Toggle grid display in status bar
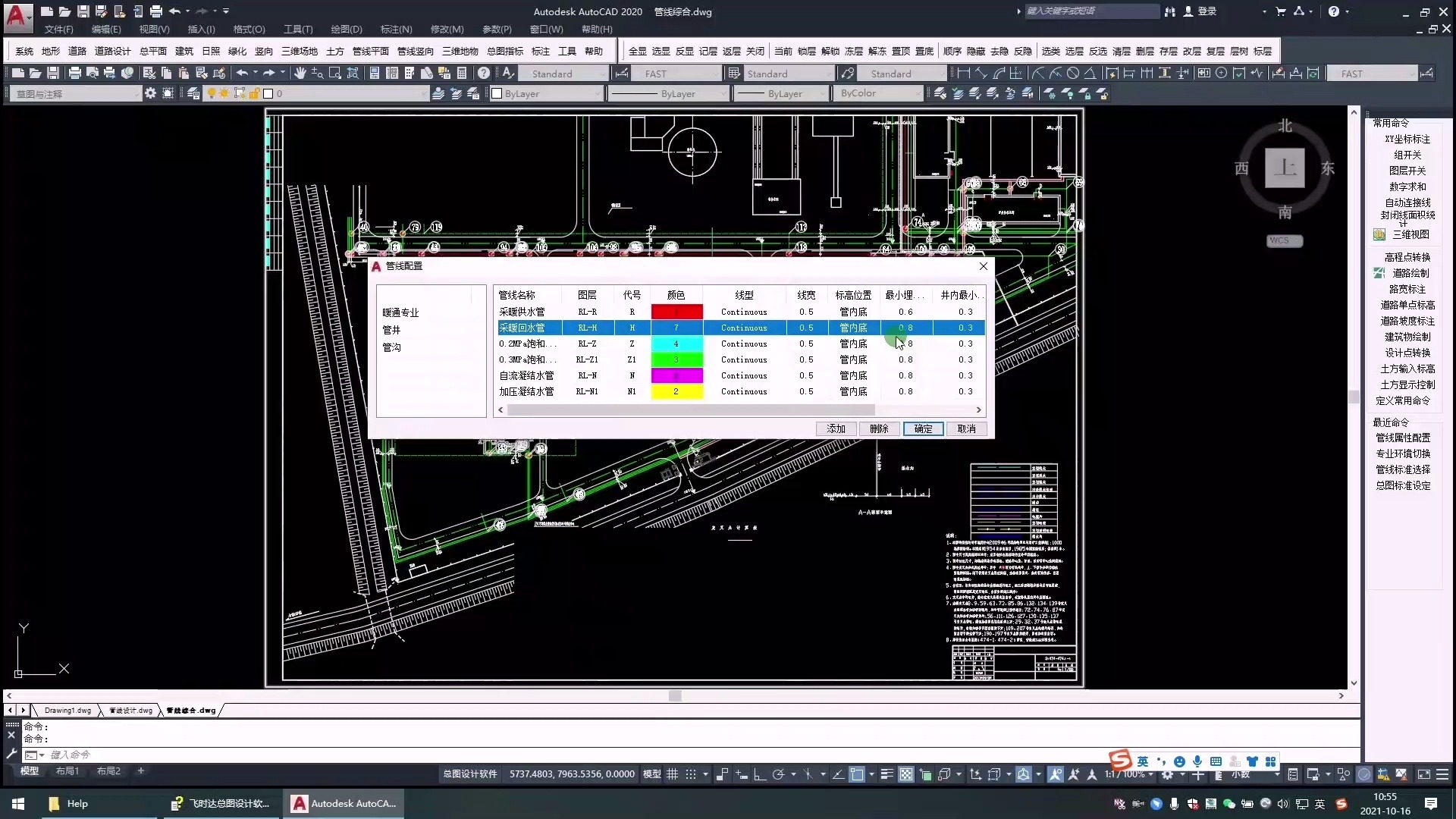Viewport: 1456px width, 819px height. 672,774
